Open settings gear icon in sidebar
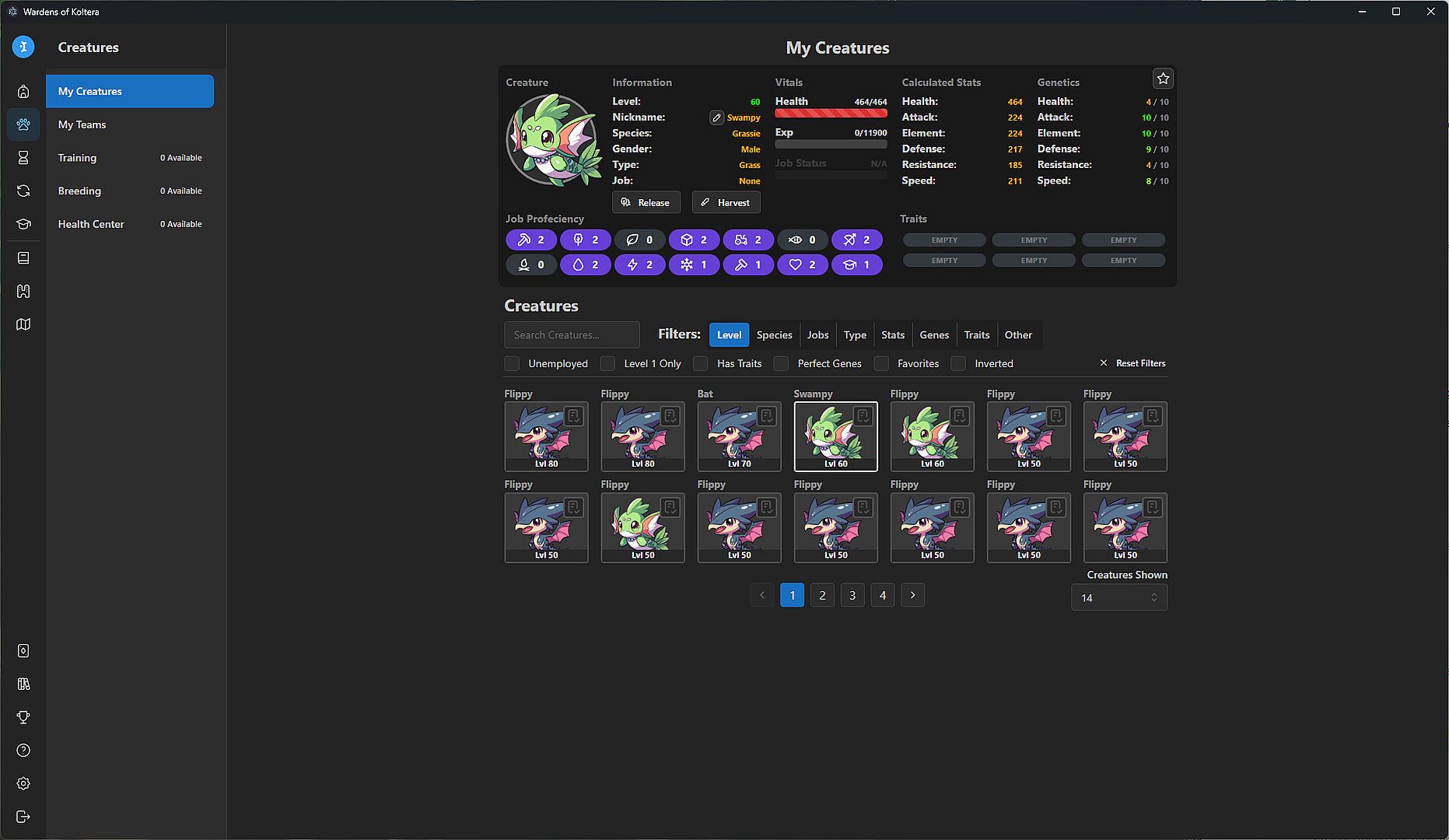Viewport: 1449px width, 840px height. coord(23,783)
